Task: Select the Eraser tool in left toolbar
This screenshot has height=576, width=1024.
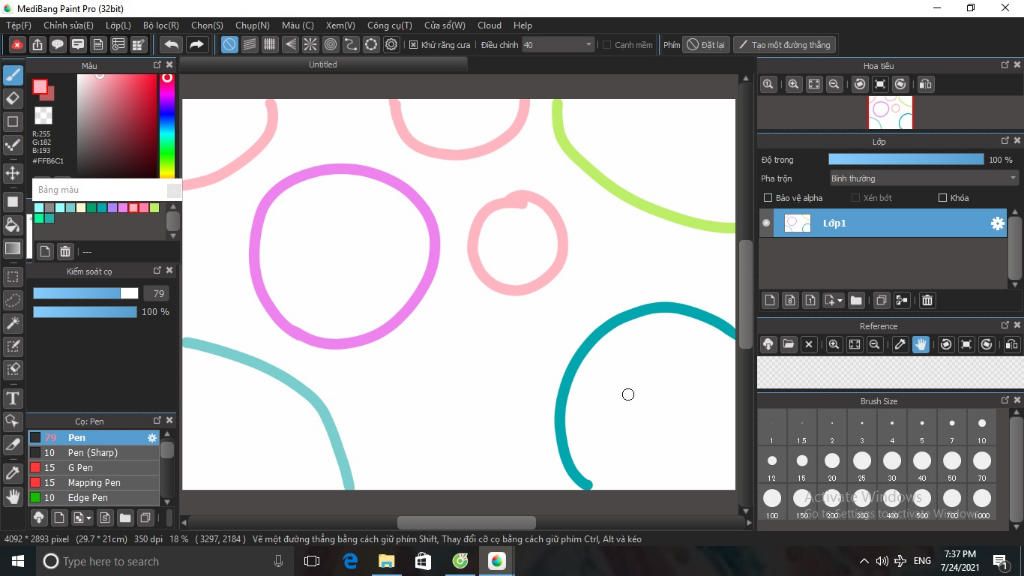Action: click(12, 99)
